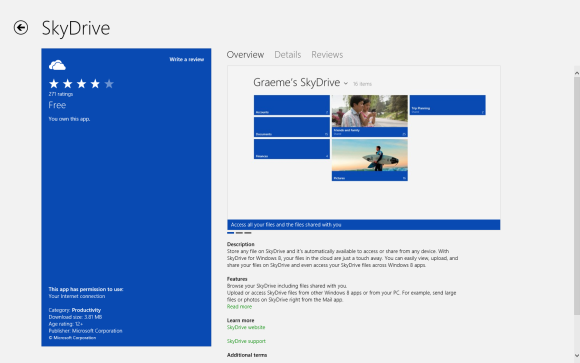The width and height of the screenshot is (580, 363).
Task: Select first screenshot pager indicator
Action: click(230, 233)
